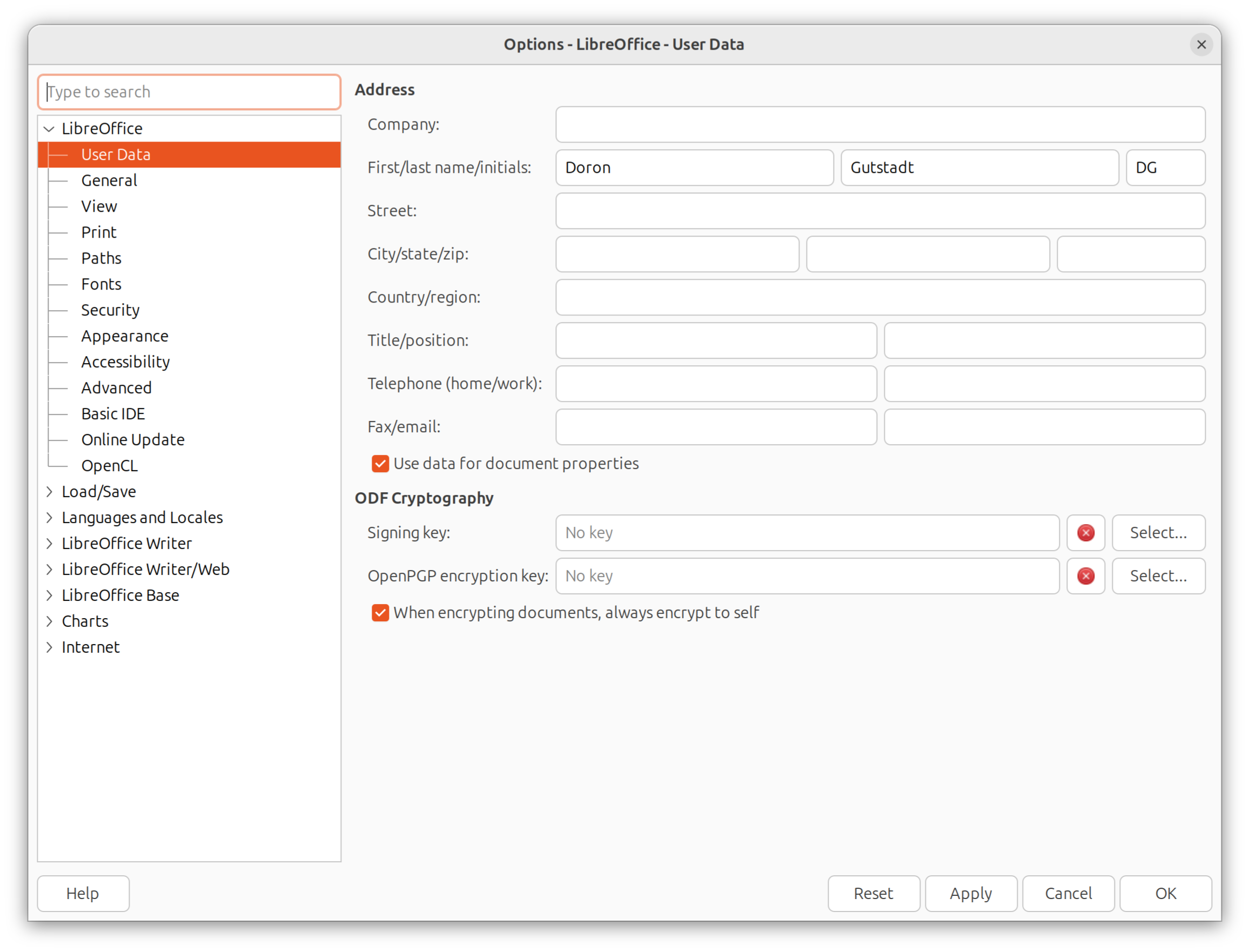The height and width of the screenshot is (952, 1249).
Task: Open the View options page
Action: tap(98, 206)
